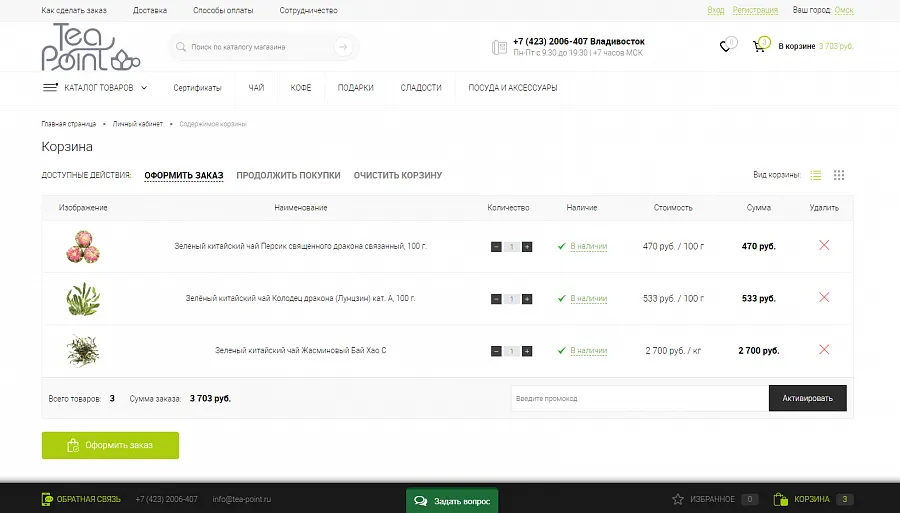Open the ЧАЙ menu category
This screenshot has height=513, width=900.
(256, 88)
